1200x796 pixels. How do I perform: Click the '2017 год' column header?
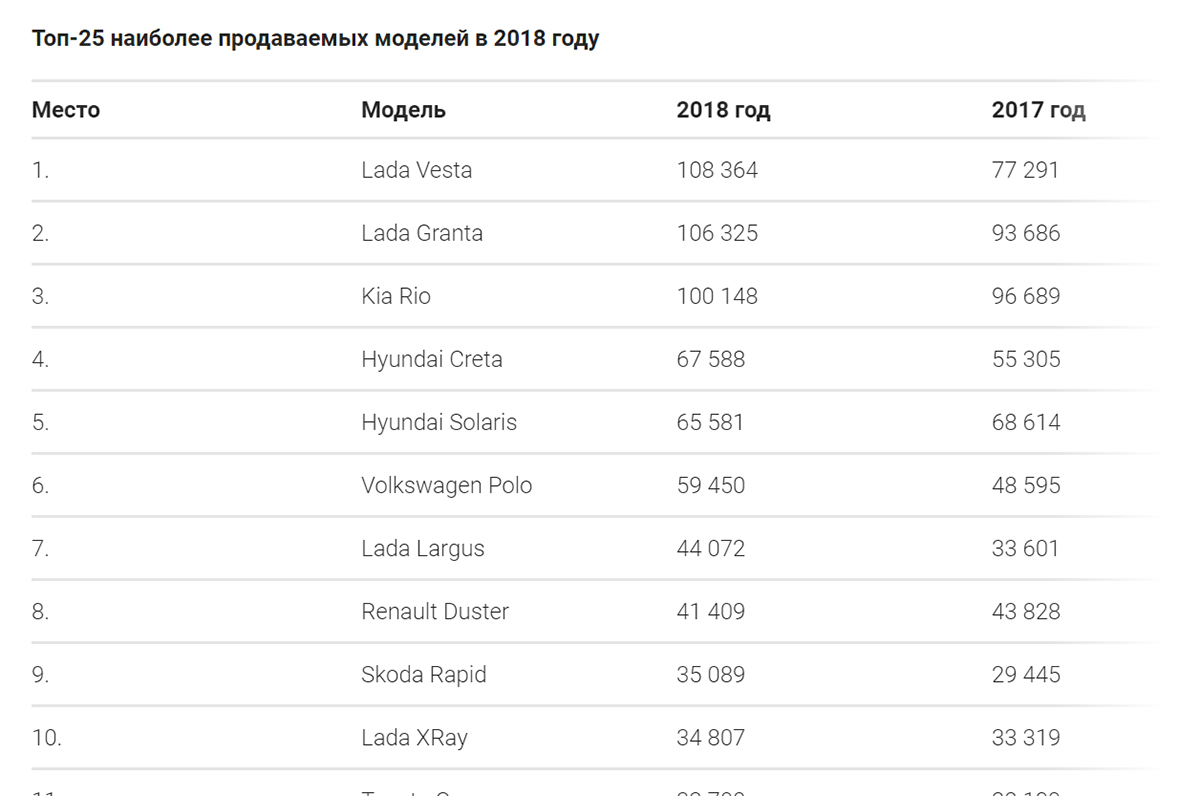click(1038, 110)
